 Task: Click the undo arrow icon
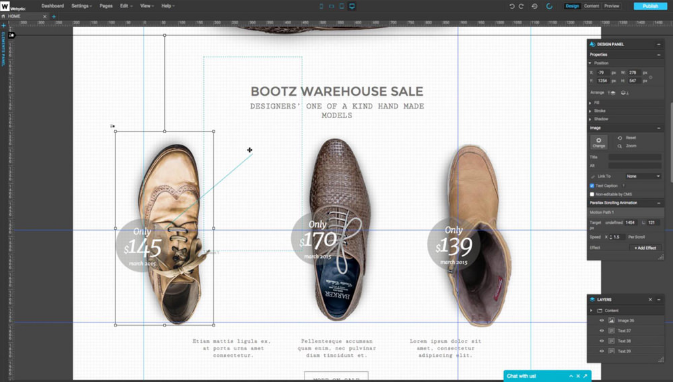[x=512, y=6]
